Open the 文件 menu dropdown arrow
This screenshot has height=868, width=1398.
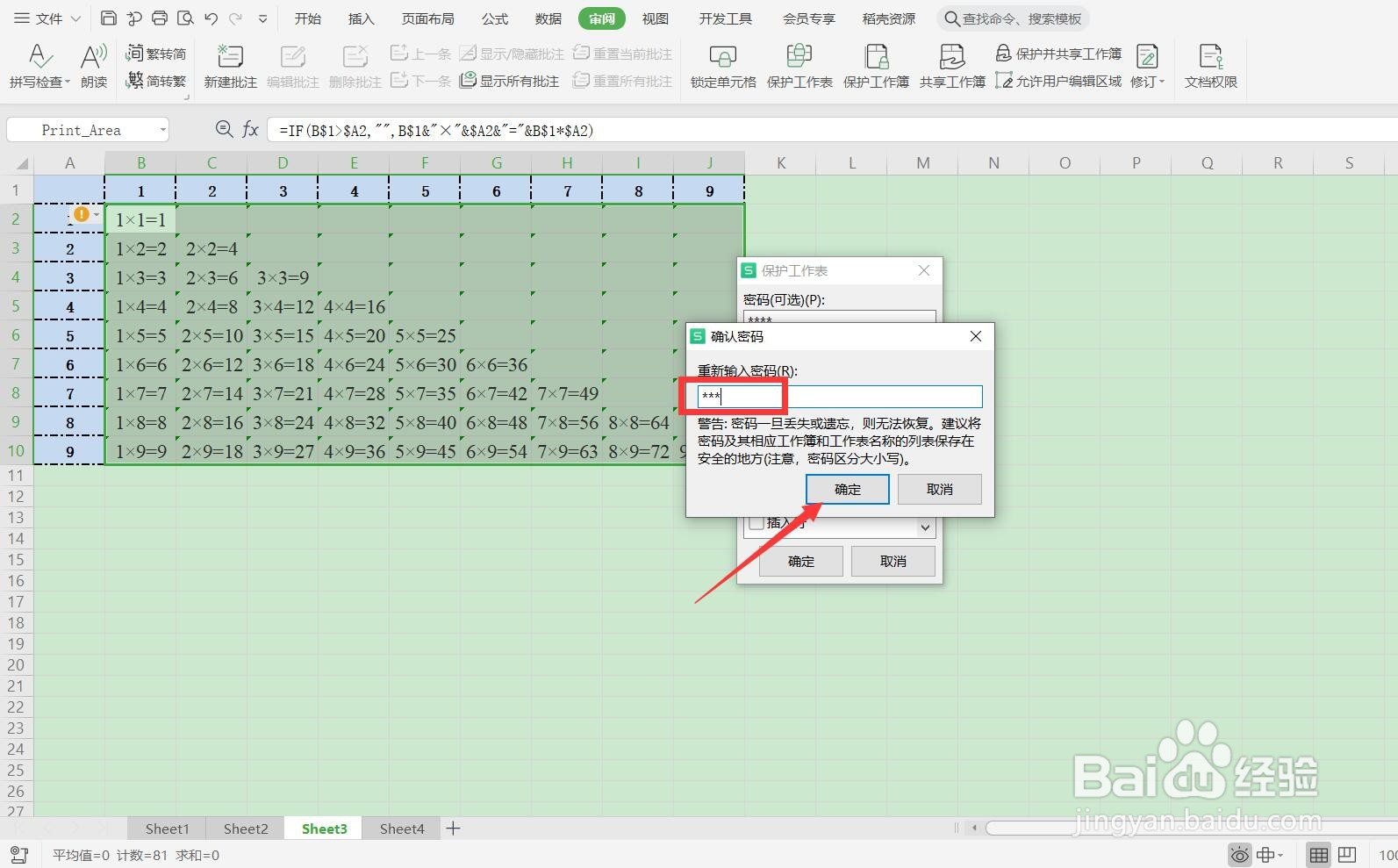75,18
